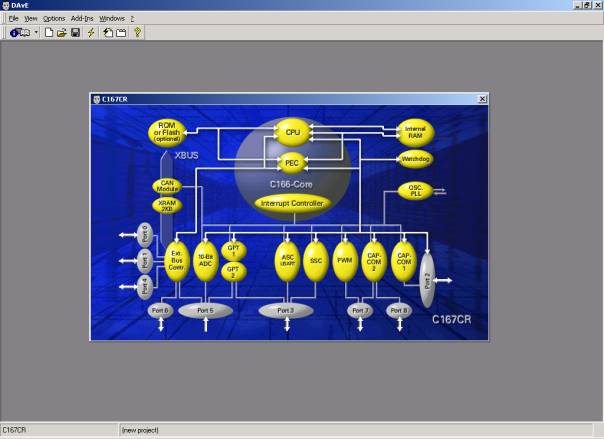Open the Interrupt Controller block
Image resolution: width=604 pixels, height=439 pixels.
[x=292, y=203]
